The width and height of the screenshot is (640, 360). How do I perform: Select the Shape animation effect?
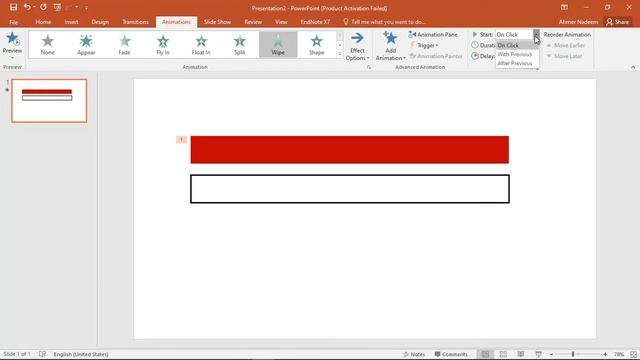pos(316,44)
